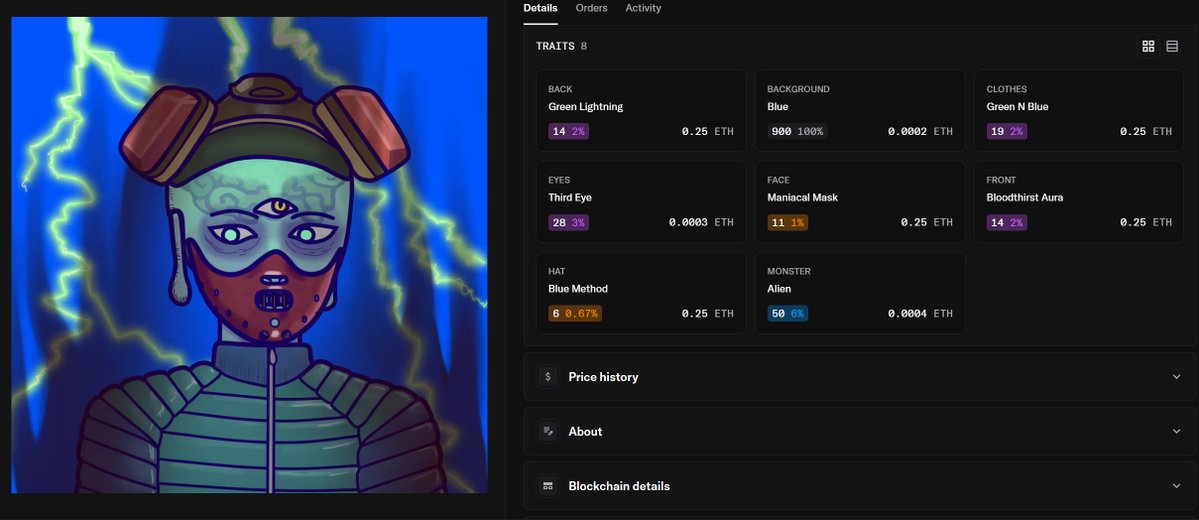Click the '50 6%' rarity badge
The width and height of the screenshot is (1199, 520).
coord(788,314)
